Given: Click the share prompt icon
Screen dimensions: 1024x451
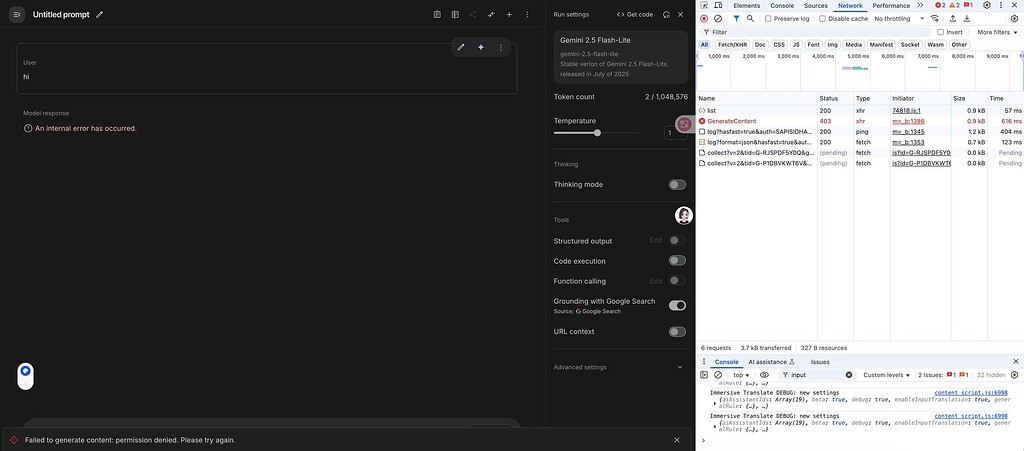Looking at the screenshot, I should (x=473, y=14).
